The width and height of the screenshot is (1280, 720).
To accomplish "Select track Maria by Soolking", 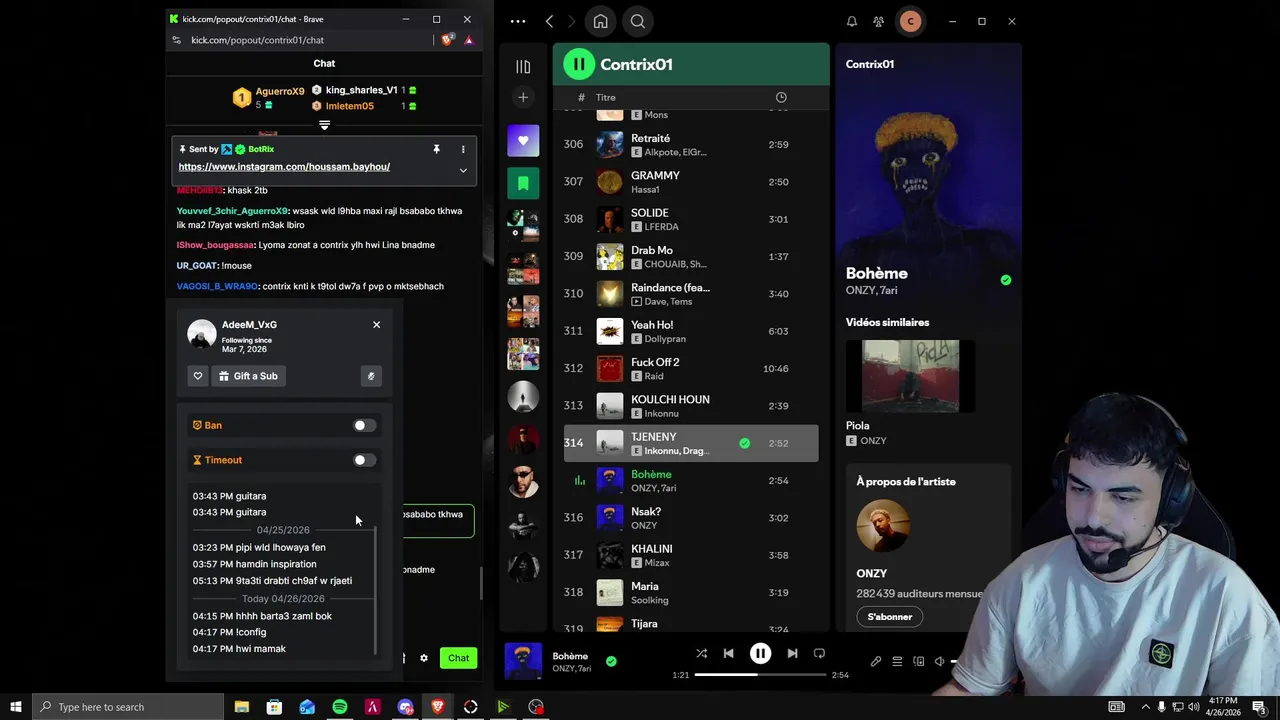I will pos(691,592).
